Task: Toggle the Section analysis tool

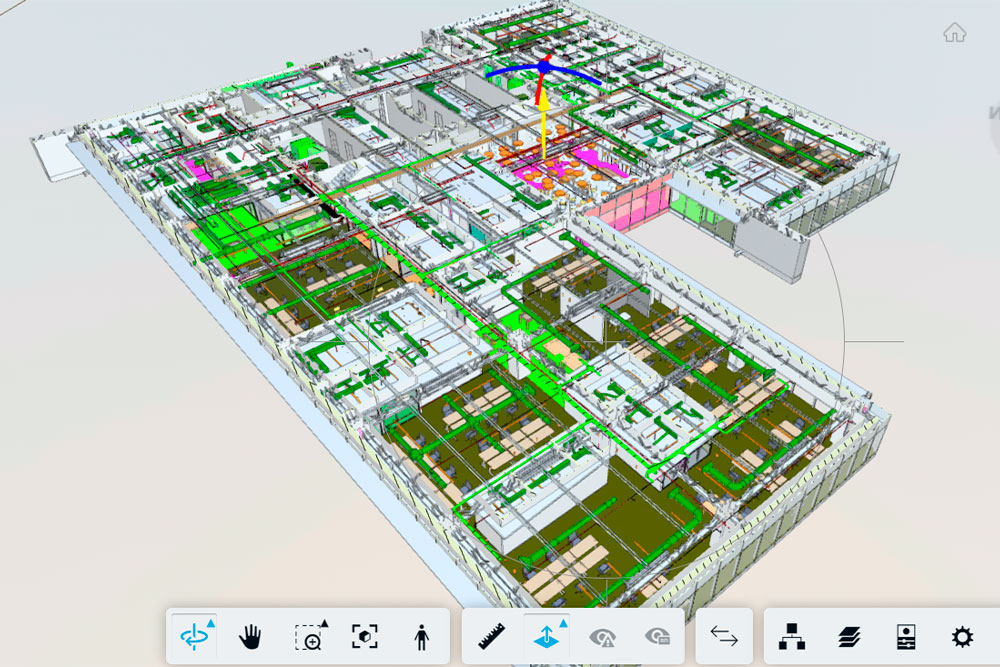Action: 545,637
